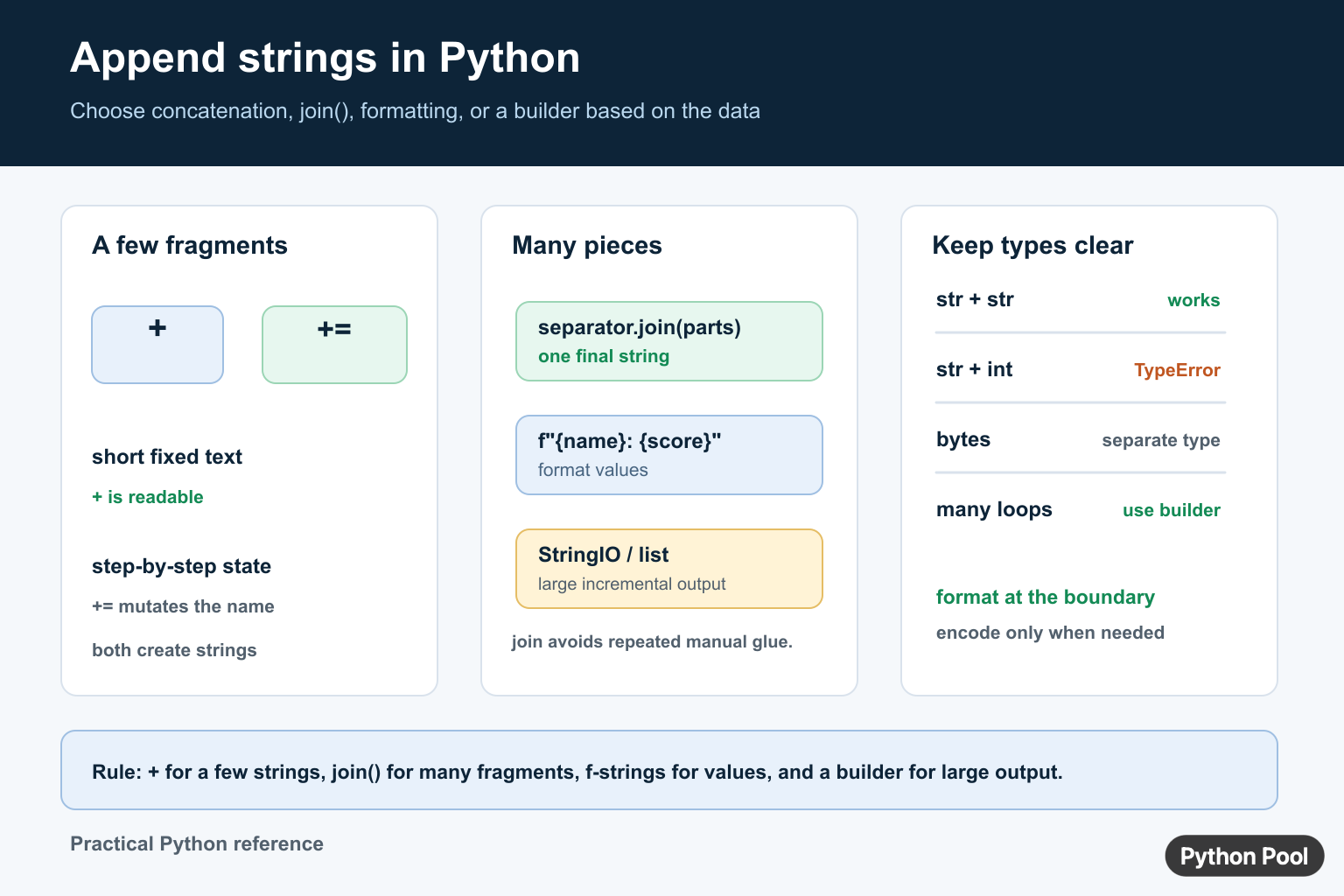Click the 'many loops' row label
The image size is (1344, 896).
point(994,509)
